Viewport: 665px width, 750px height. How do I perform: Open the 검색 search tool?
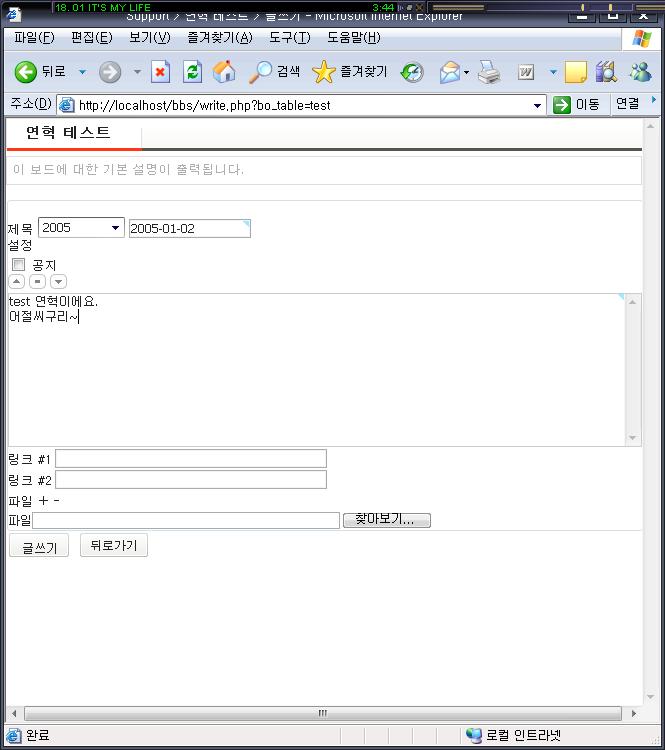tap(275, 72)
